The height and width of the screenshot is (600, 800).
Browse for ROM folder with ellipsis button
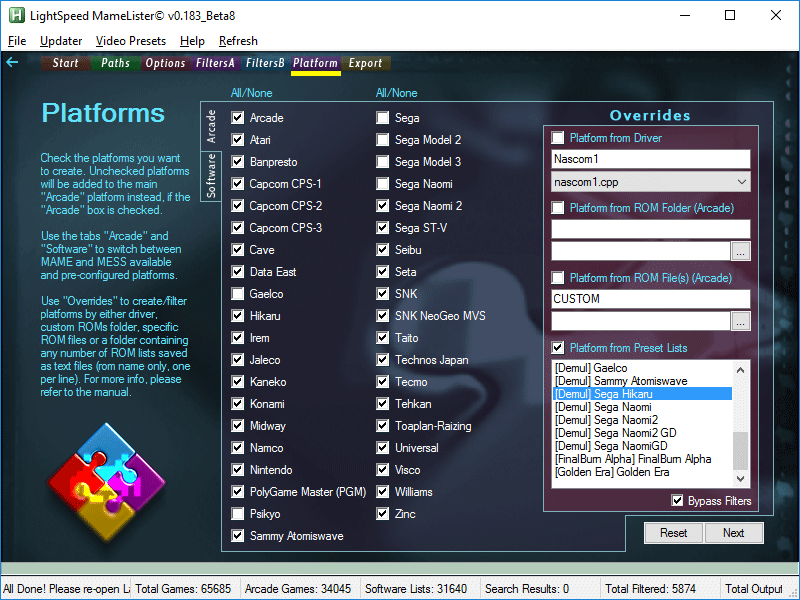[x=740, y=251]
